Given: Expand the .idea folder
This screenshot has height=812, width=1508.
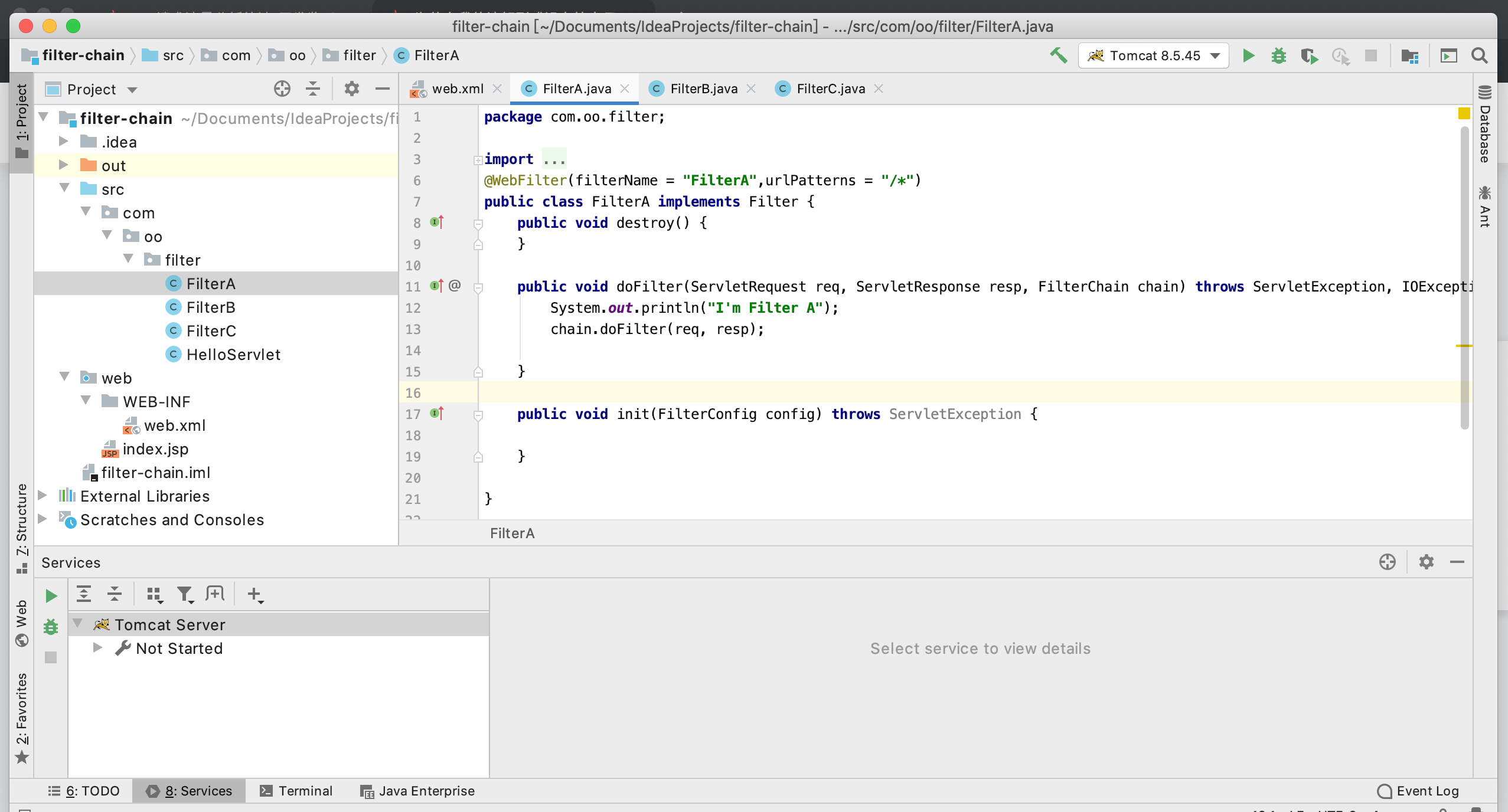Looking at the screenshot, I should (64, 142).
